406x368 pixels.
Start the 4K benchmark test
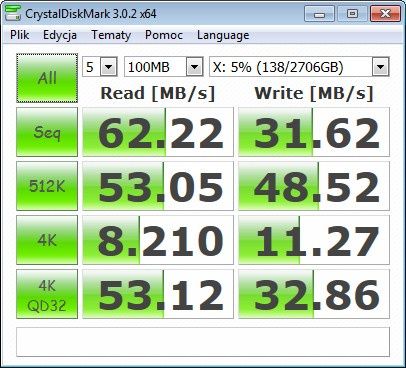[47, 240]
